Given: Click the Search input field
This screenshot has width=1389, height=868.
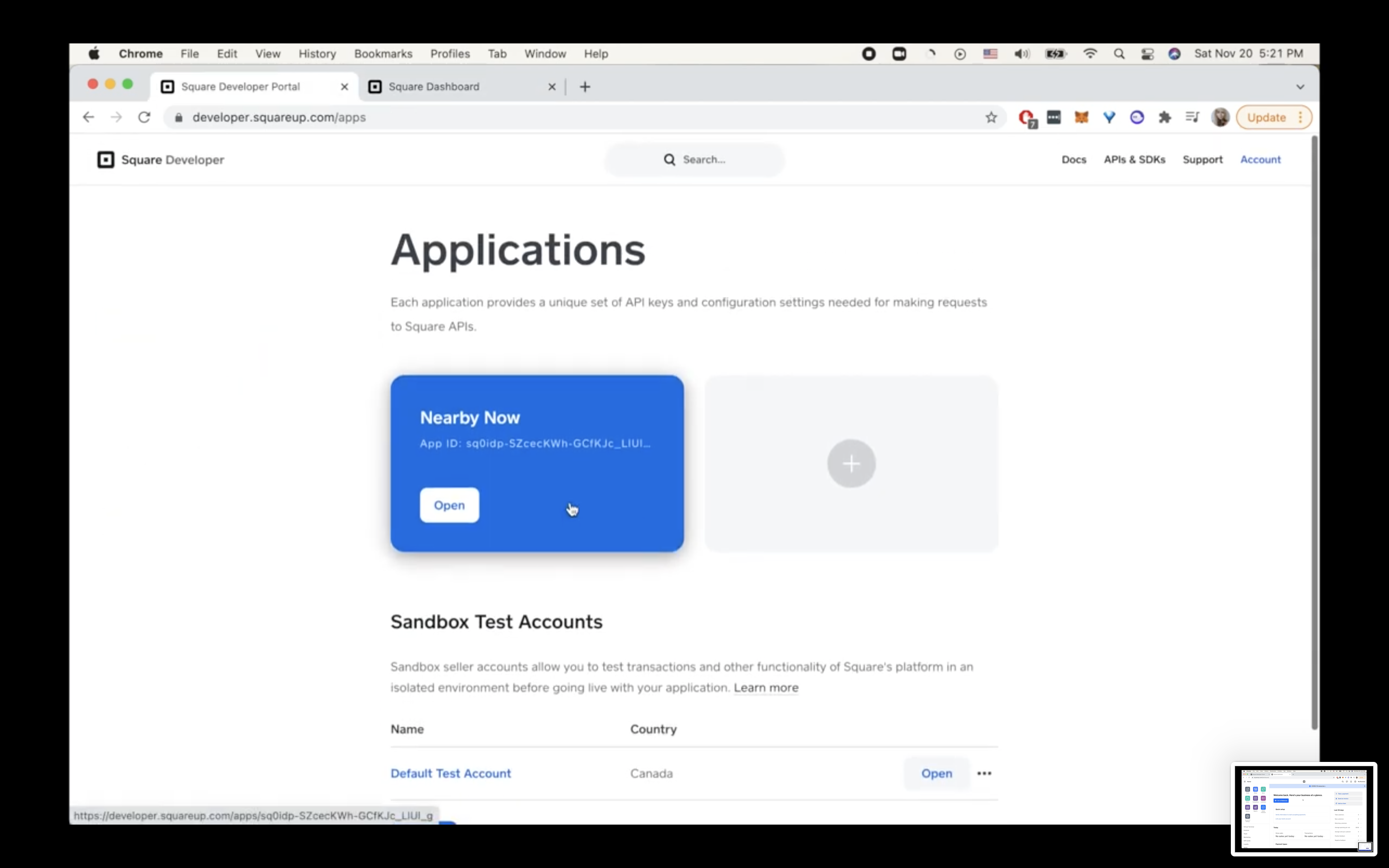Looking at the screenshot, I should (704, 160).
